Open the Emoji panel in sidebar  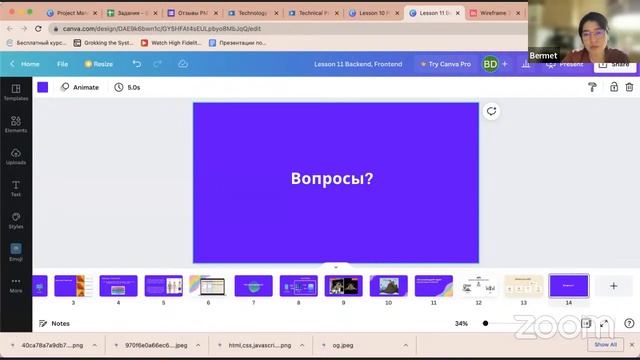click(x=16, y=252)
